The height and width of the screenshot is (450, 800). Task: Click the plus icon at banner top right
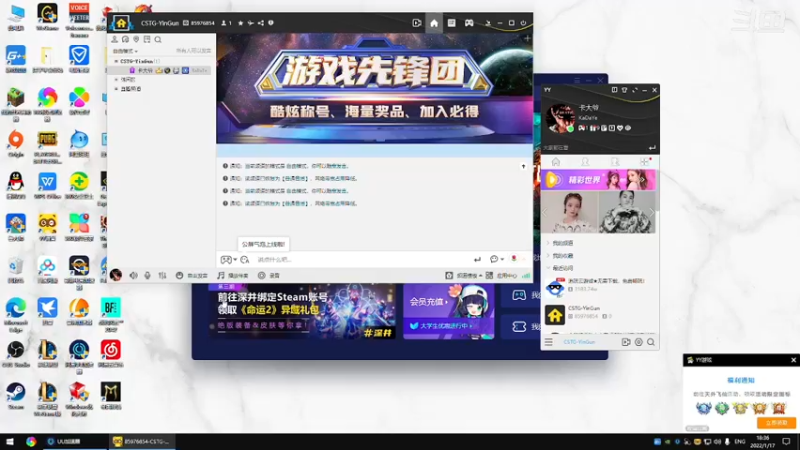pyautogui.click(x=527, y=38)
